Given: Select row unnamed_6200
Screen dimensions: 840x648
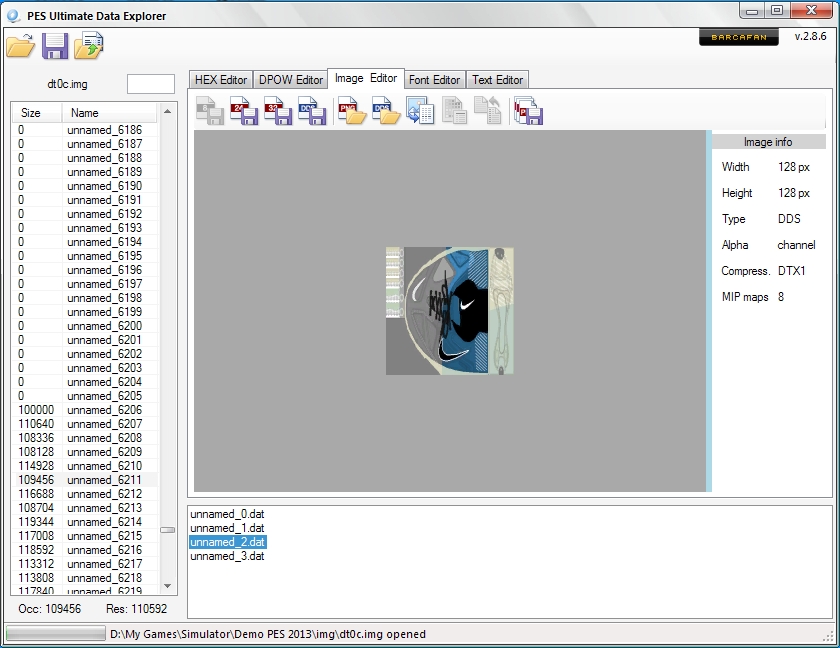Looking at the screenshot, I should point(85,326).
